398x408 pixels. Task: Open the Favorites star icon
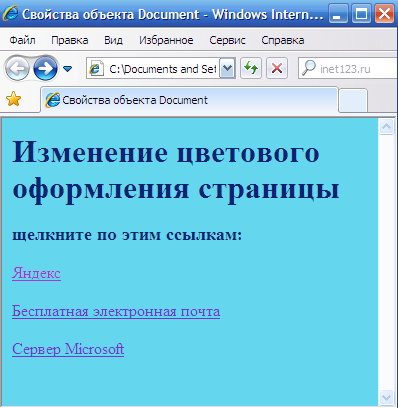[14, 99]
